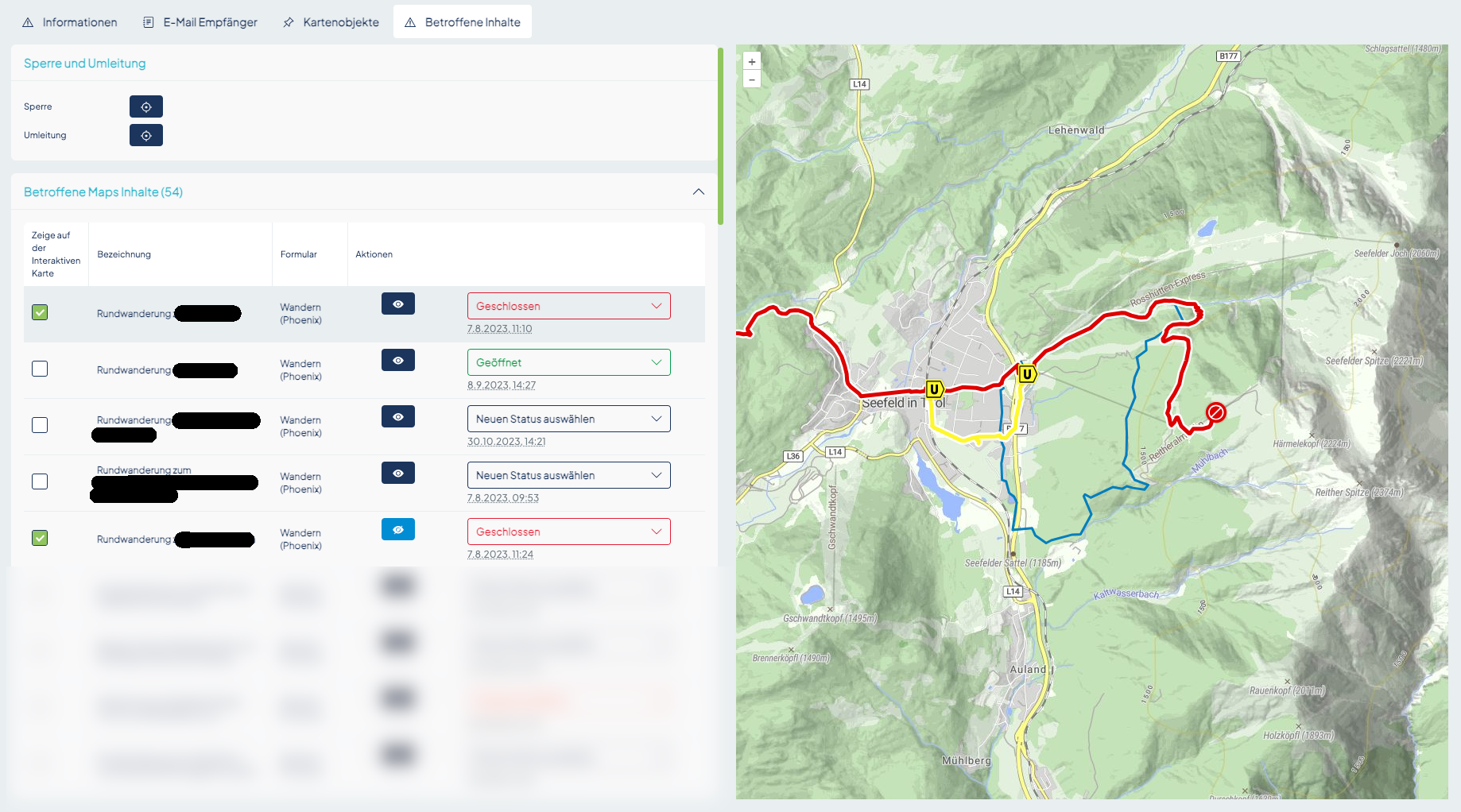1461x812 pixels.
Task: Click the Zeige auf der Interaktiven Karte header
Action: point(56,254)
